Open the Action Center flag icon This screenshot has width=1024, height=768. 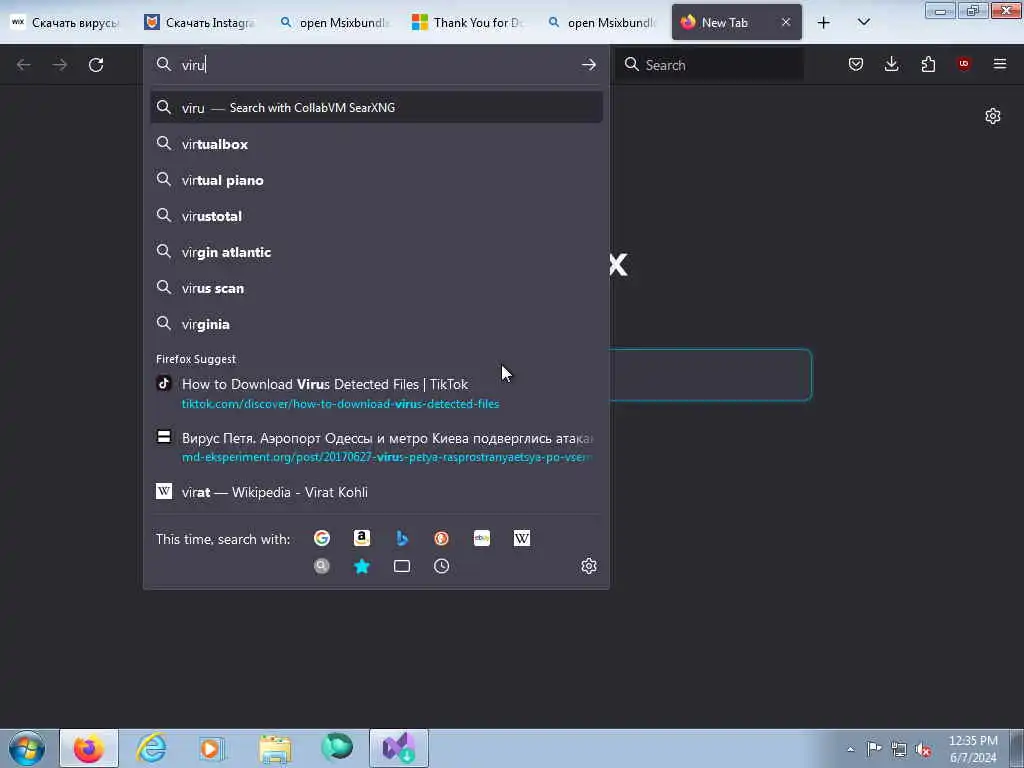click(x=874, y=749)
